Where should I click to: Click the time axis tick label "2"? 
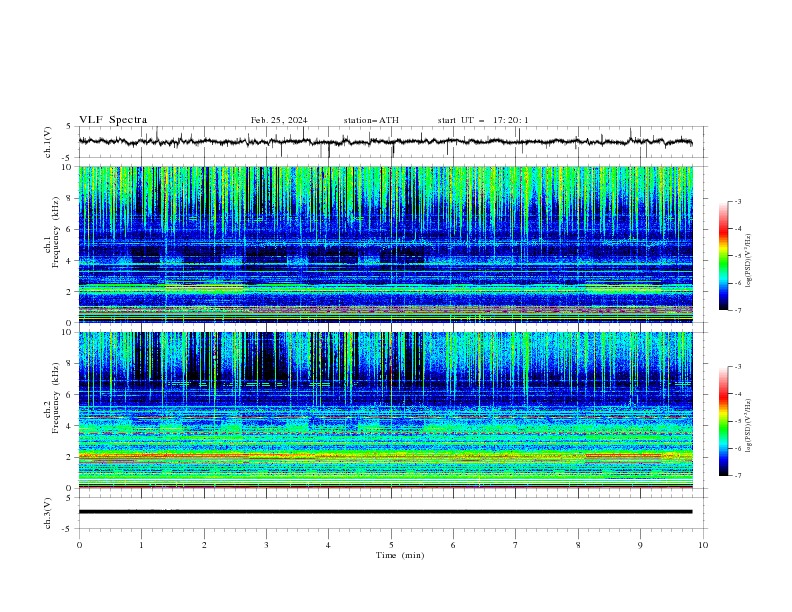[x=204, y=545]
